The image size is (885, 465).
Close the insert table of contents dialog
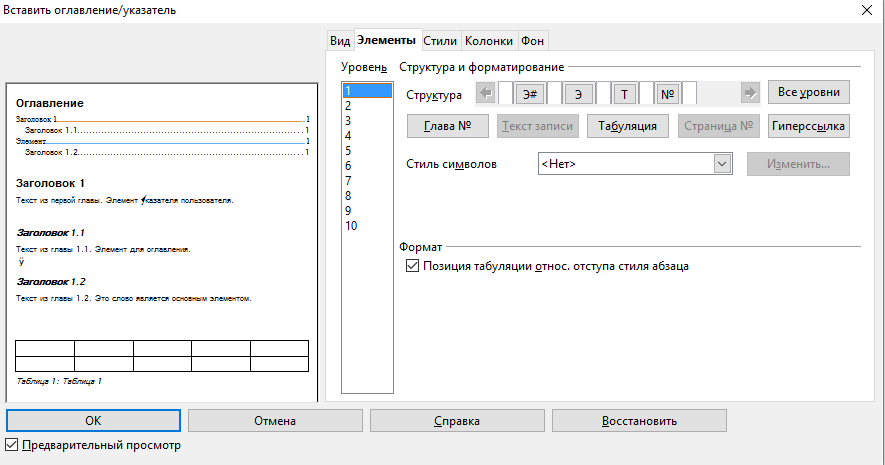[865, 10]
